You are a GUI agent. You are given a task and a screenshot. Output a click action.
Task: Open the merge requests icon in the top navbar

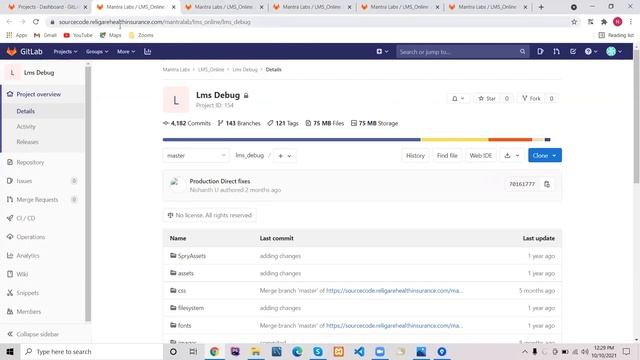pyautogui.click(x=556, y=51)
